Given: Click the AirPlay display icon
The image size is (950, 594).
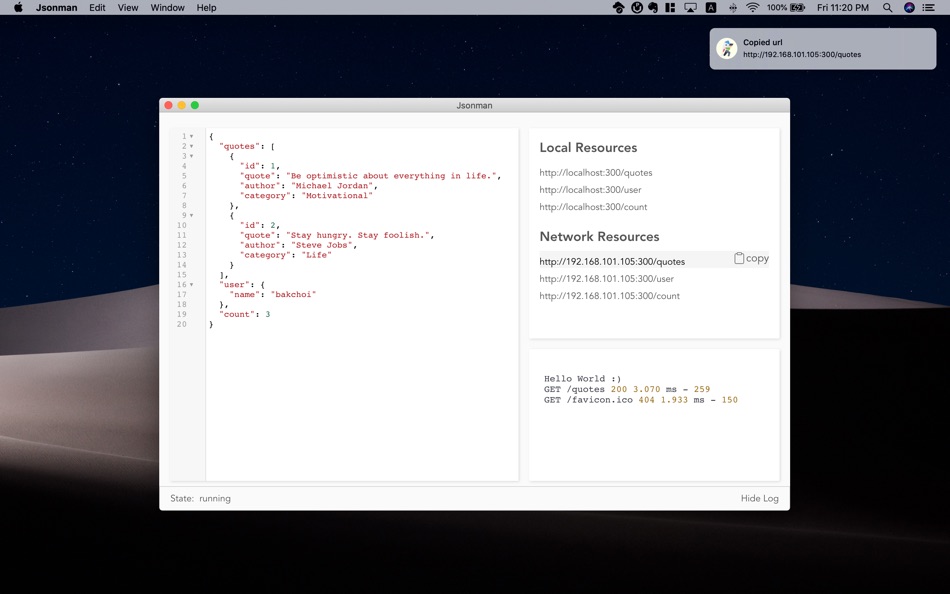Looking at the screenshot, I should [x=690, y=8].
